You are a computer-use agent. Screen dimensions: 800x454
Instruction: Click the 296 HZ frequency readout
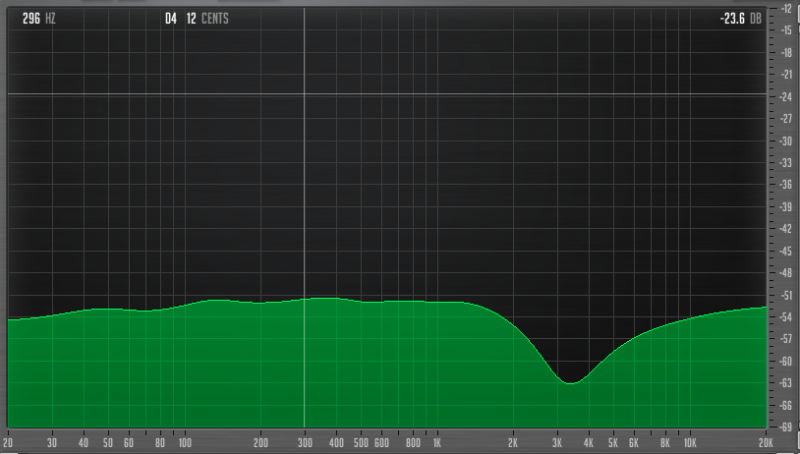38,18
